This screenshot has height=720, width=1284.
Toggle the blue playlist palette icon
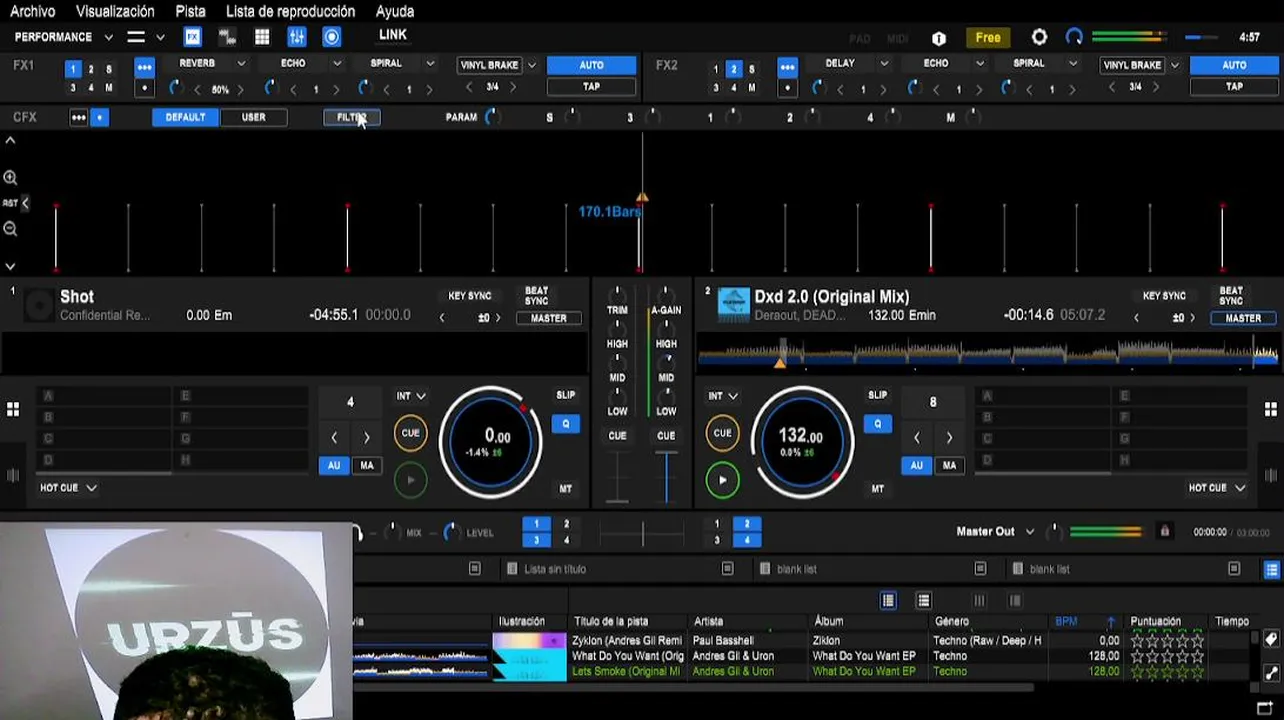point(1272,569)
